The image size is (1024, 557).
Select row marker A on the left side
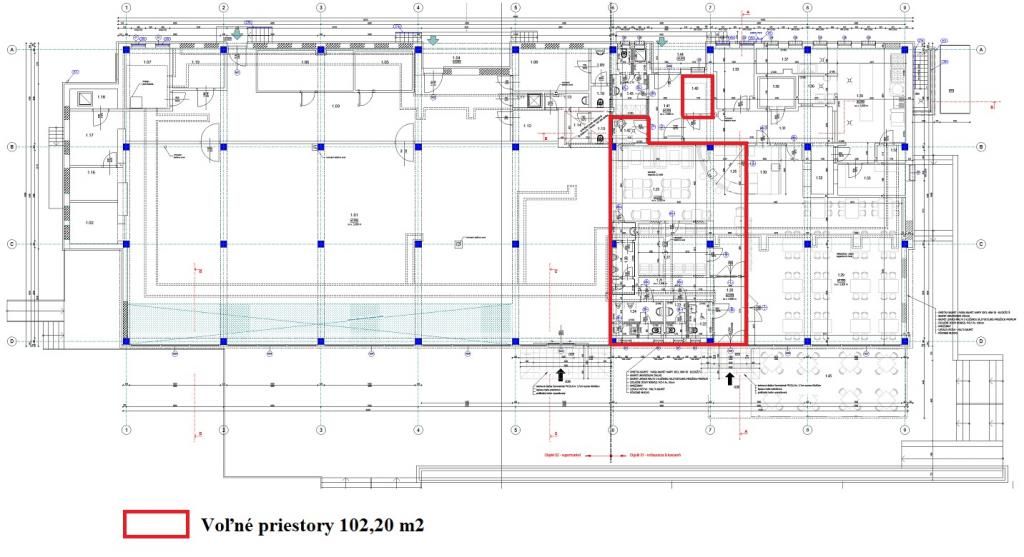pyautogui.click(x=11, y=49)
